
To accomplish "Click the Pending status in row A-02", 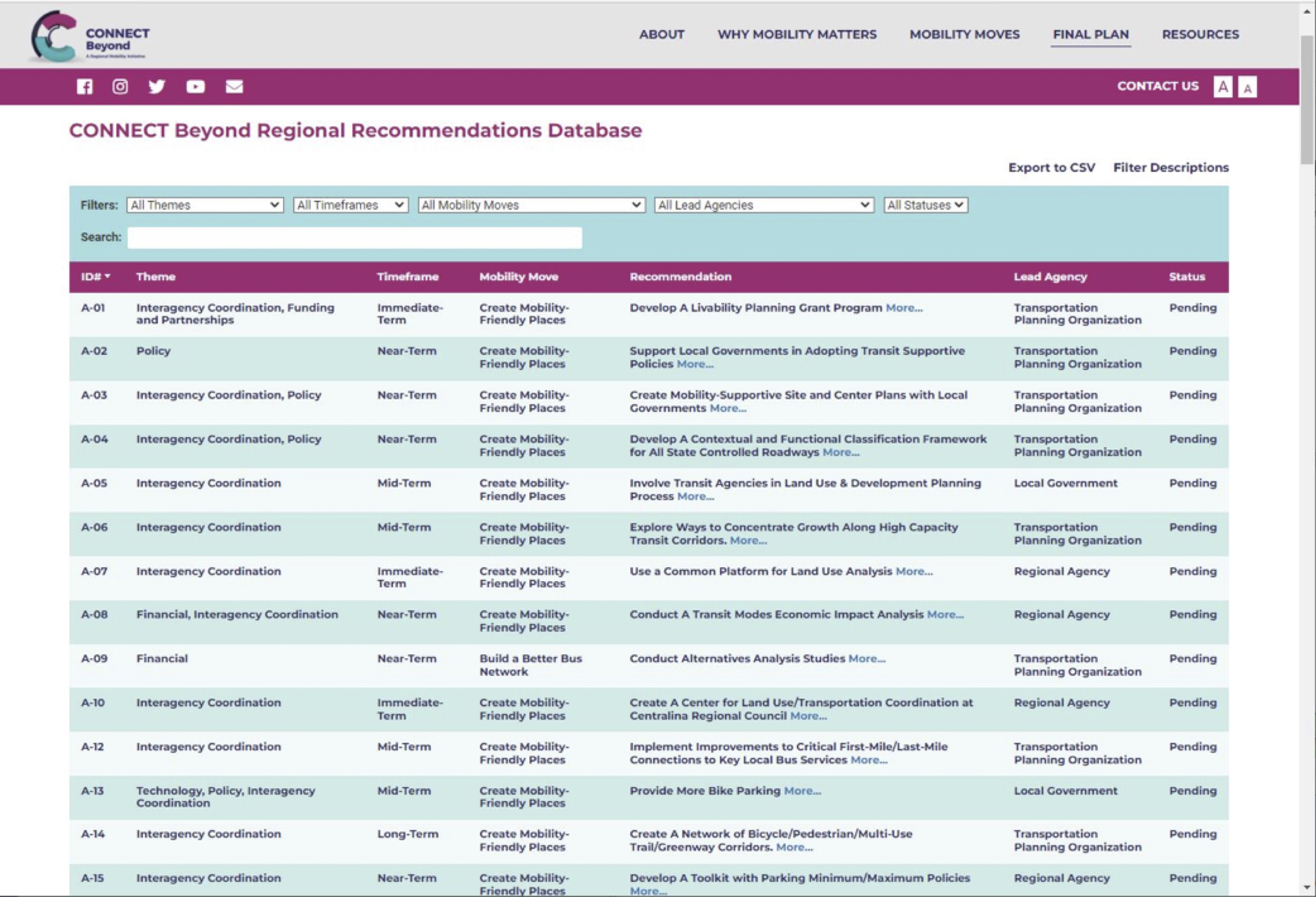I will [1193, 351].
